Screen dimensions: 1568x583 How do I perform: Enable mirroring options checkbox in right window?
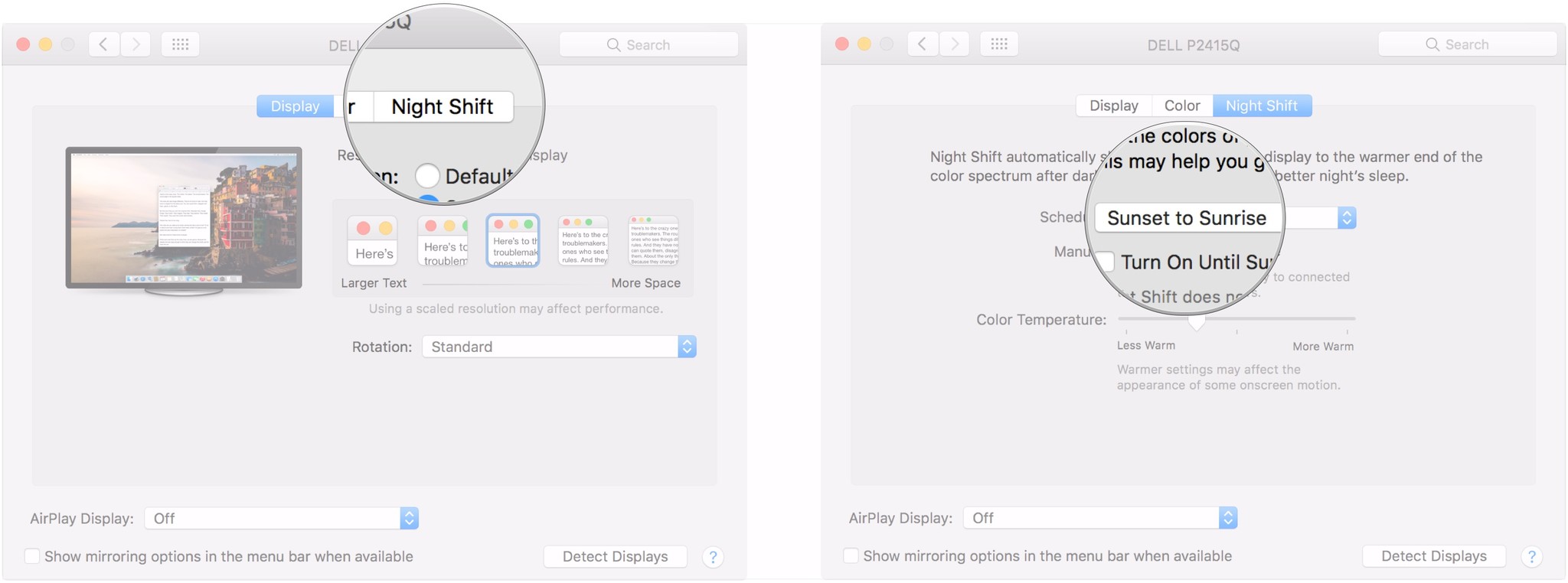pos(851,556)
